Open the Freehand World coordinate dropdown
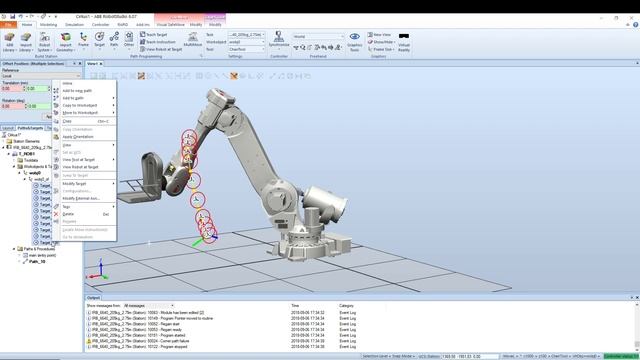The height and width of the screenshot is (360, 640). coord(318,37)
